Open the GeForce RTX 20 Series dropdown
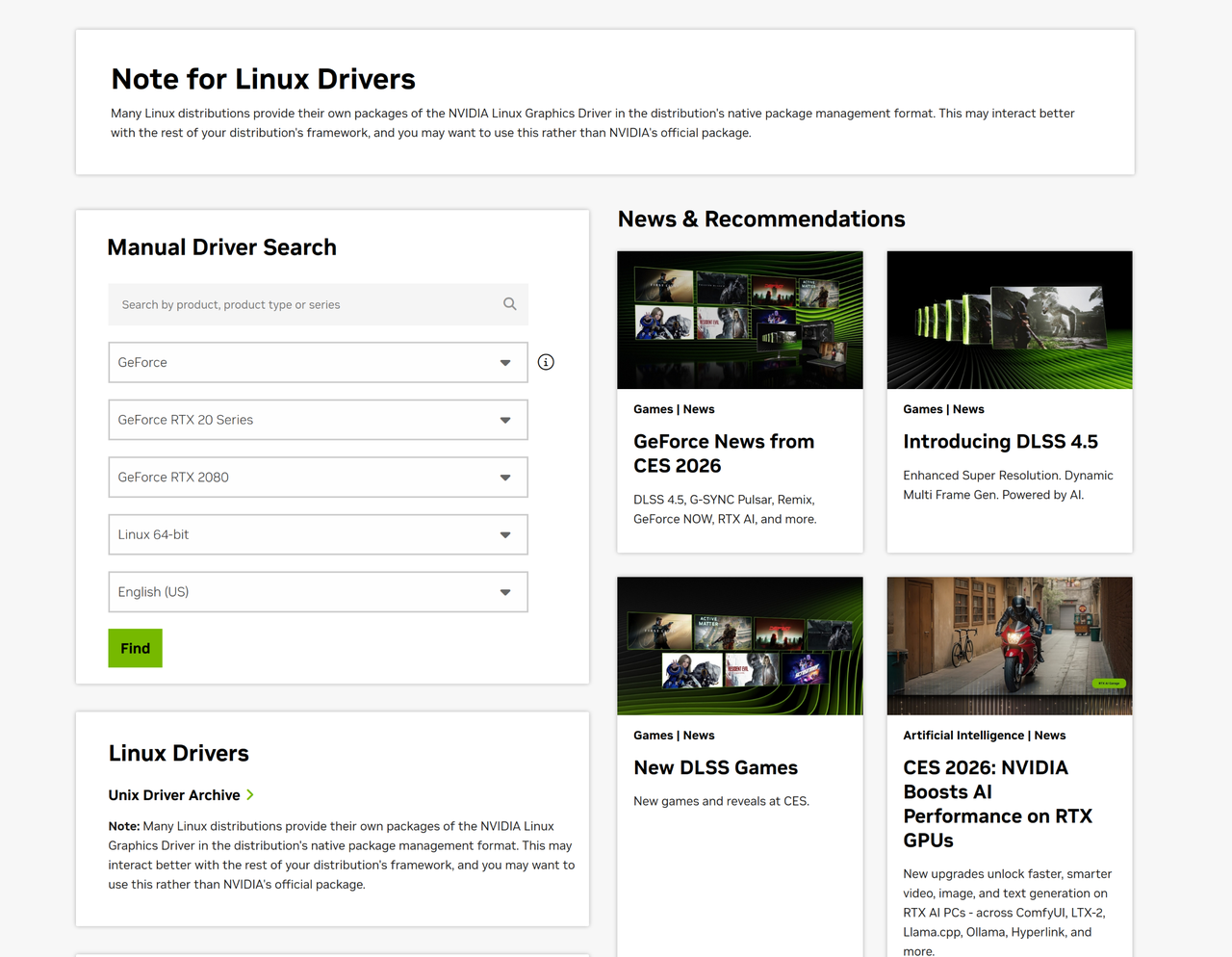Viewport: 1232px width, 957px height. [x=318, y=420]
